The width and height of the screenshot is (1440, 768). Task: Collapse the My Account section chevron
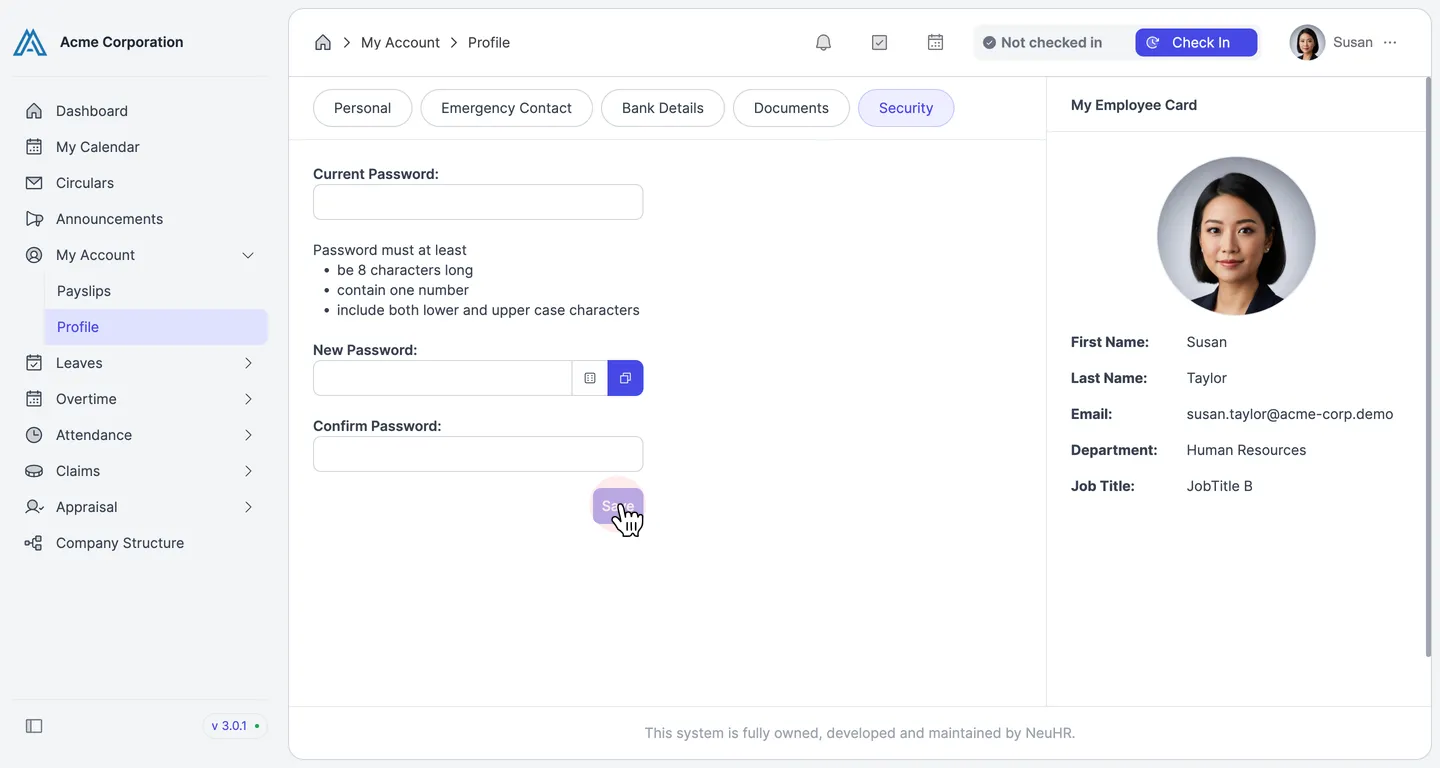click(x=248, y=255)
